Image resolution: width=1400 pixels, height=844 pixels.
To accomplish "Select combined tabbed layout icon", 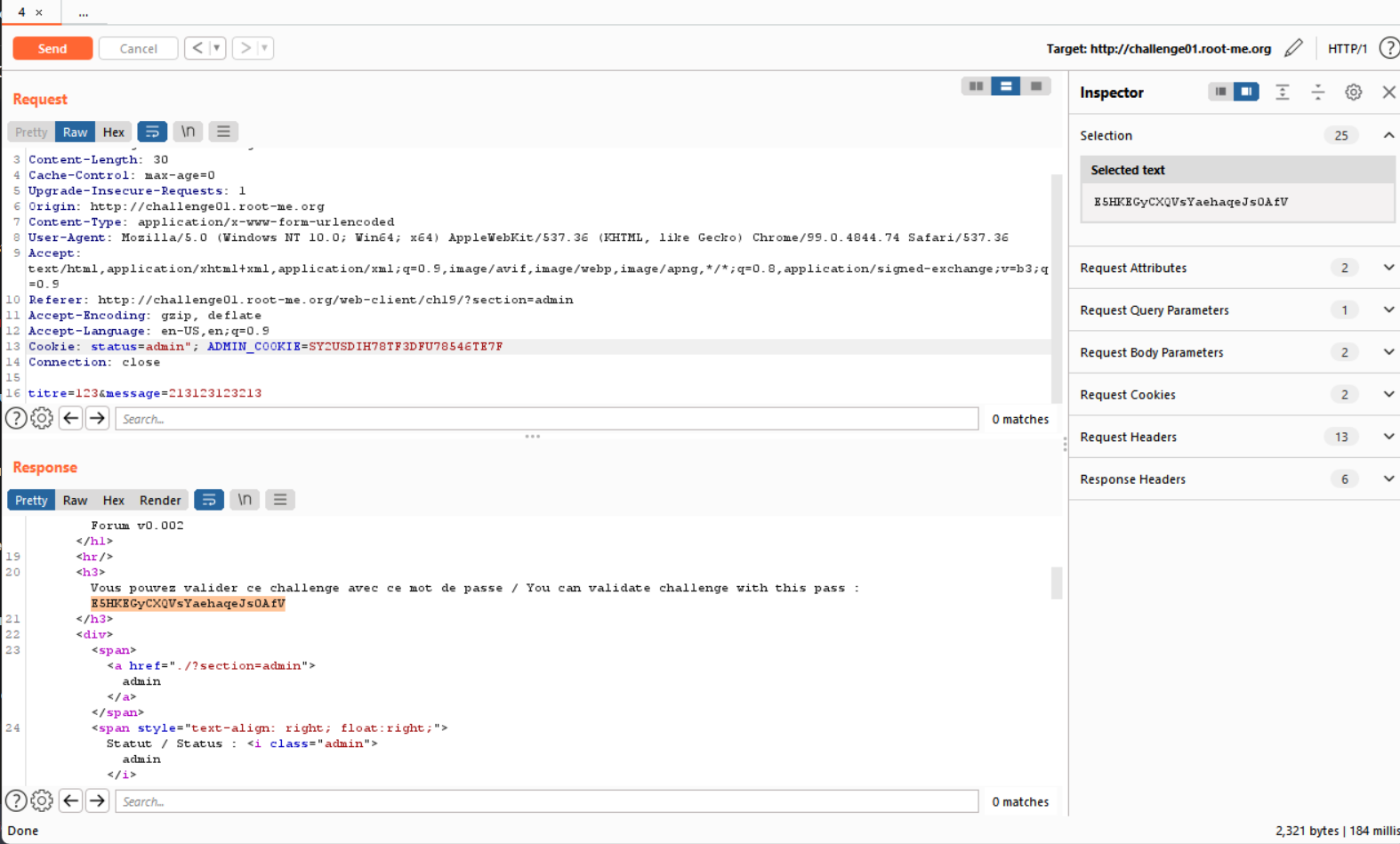I will pos(1036,86).
